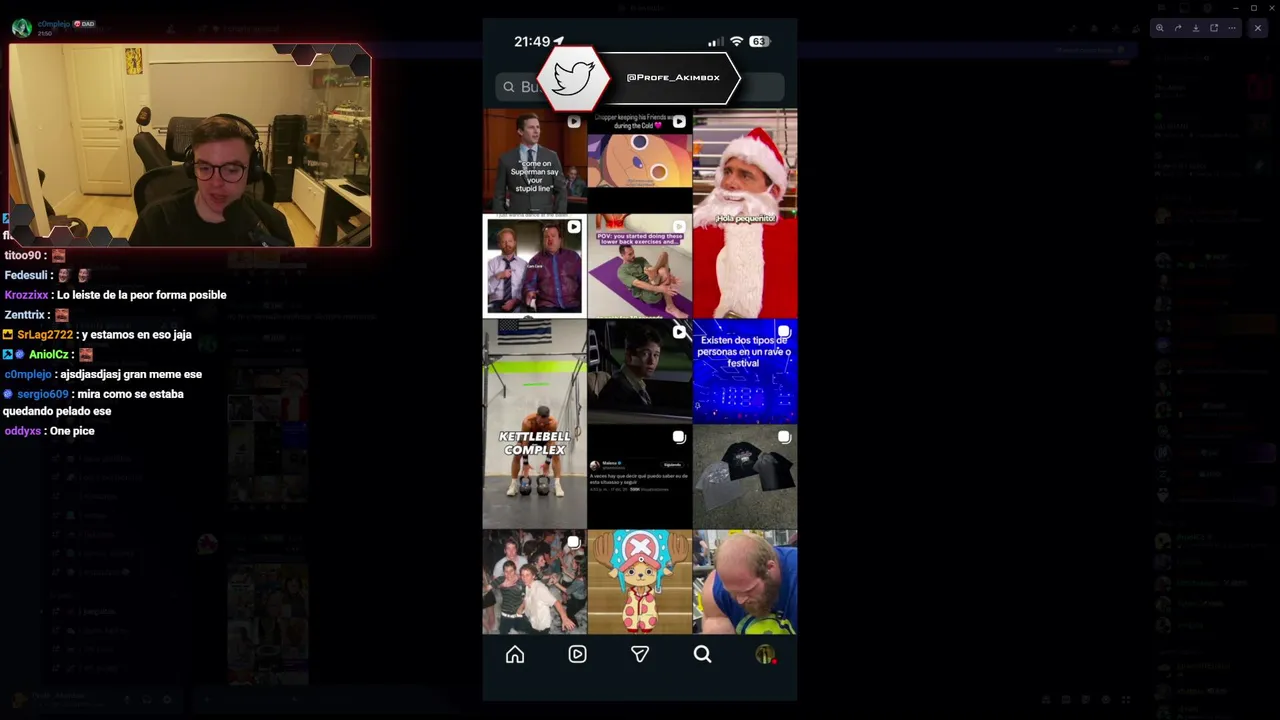Close the media viewer with the X button
This screenshot has height=720, width=1280.
coord(1258,28)
